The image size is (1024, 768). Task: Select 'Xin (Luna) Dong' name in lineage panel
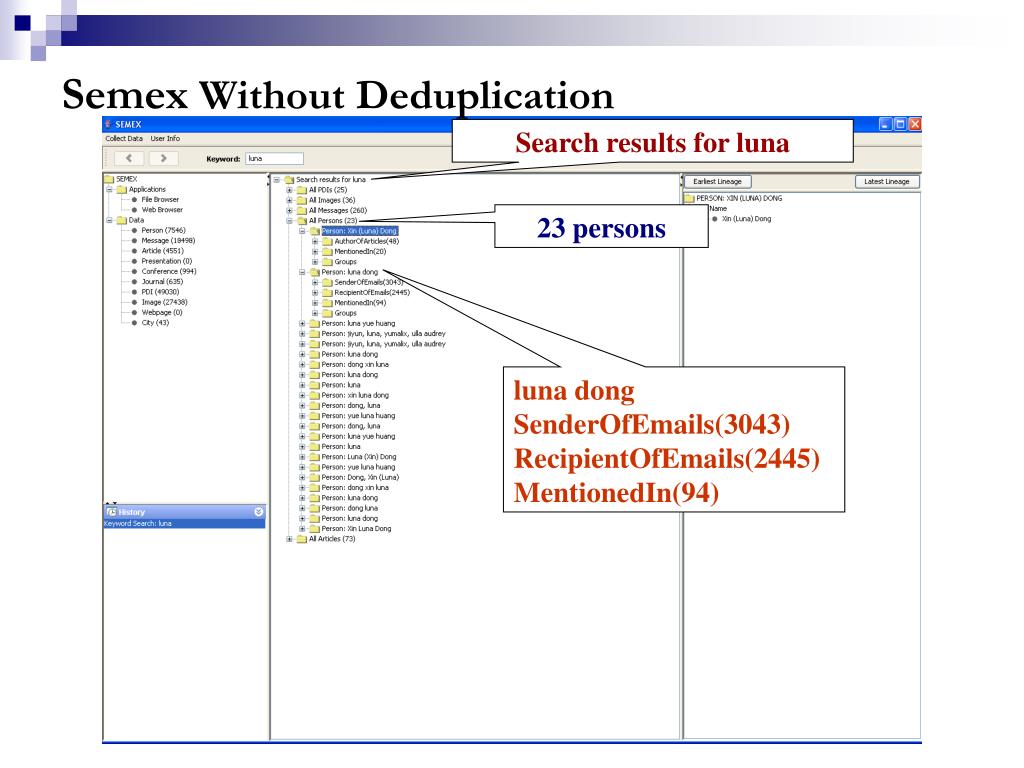click(746, 219)
